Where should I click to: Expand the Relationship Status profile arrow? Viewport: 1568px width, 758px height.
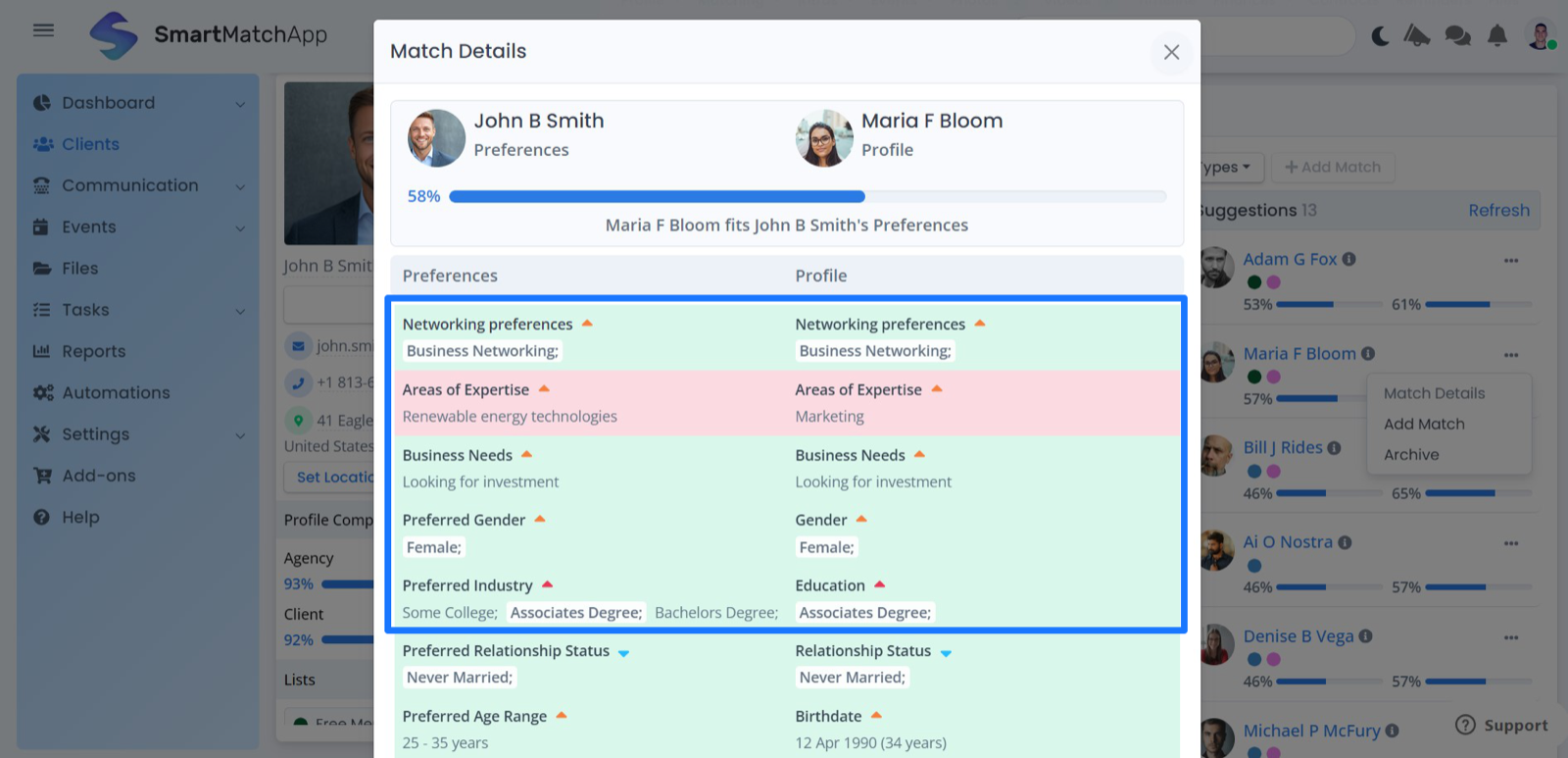946,652
